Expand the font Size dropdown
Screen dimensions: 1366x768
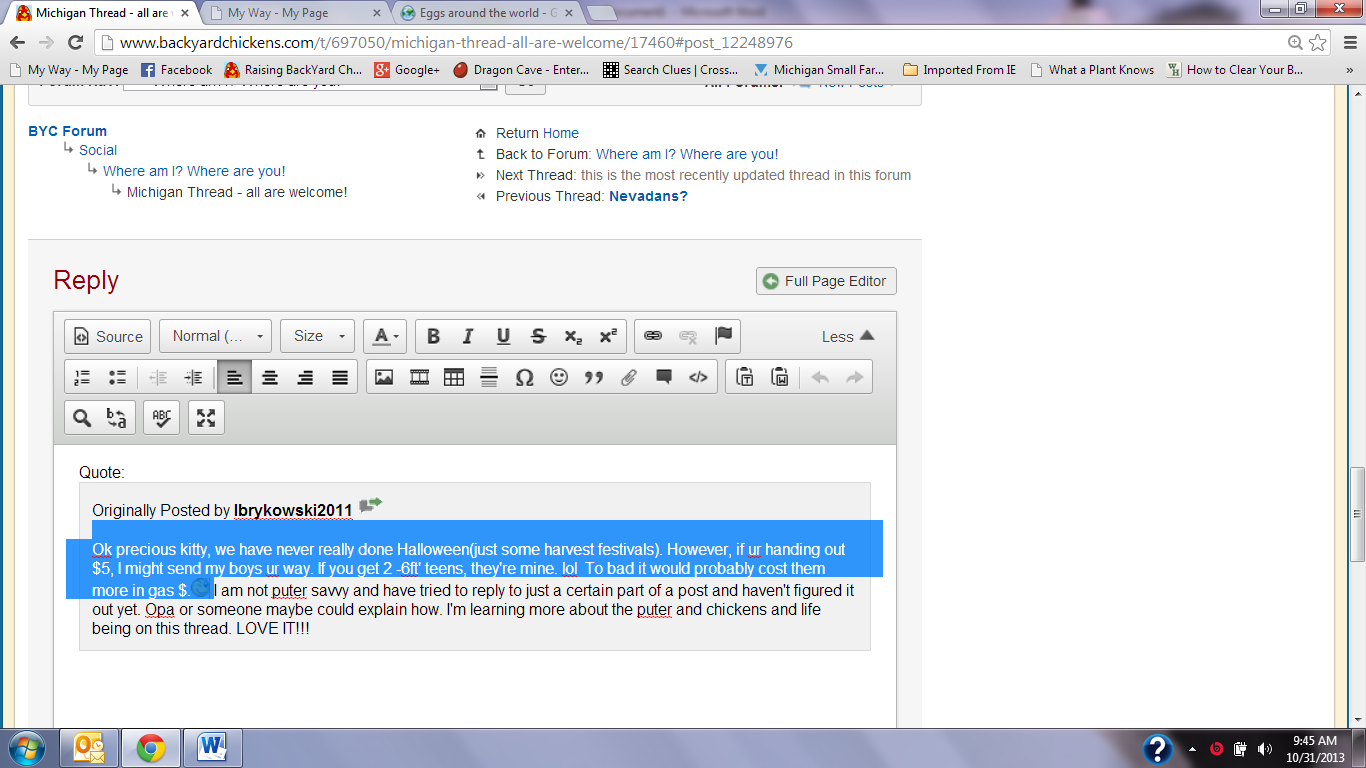tap(319, 336)
